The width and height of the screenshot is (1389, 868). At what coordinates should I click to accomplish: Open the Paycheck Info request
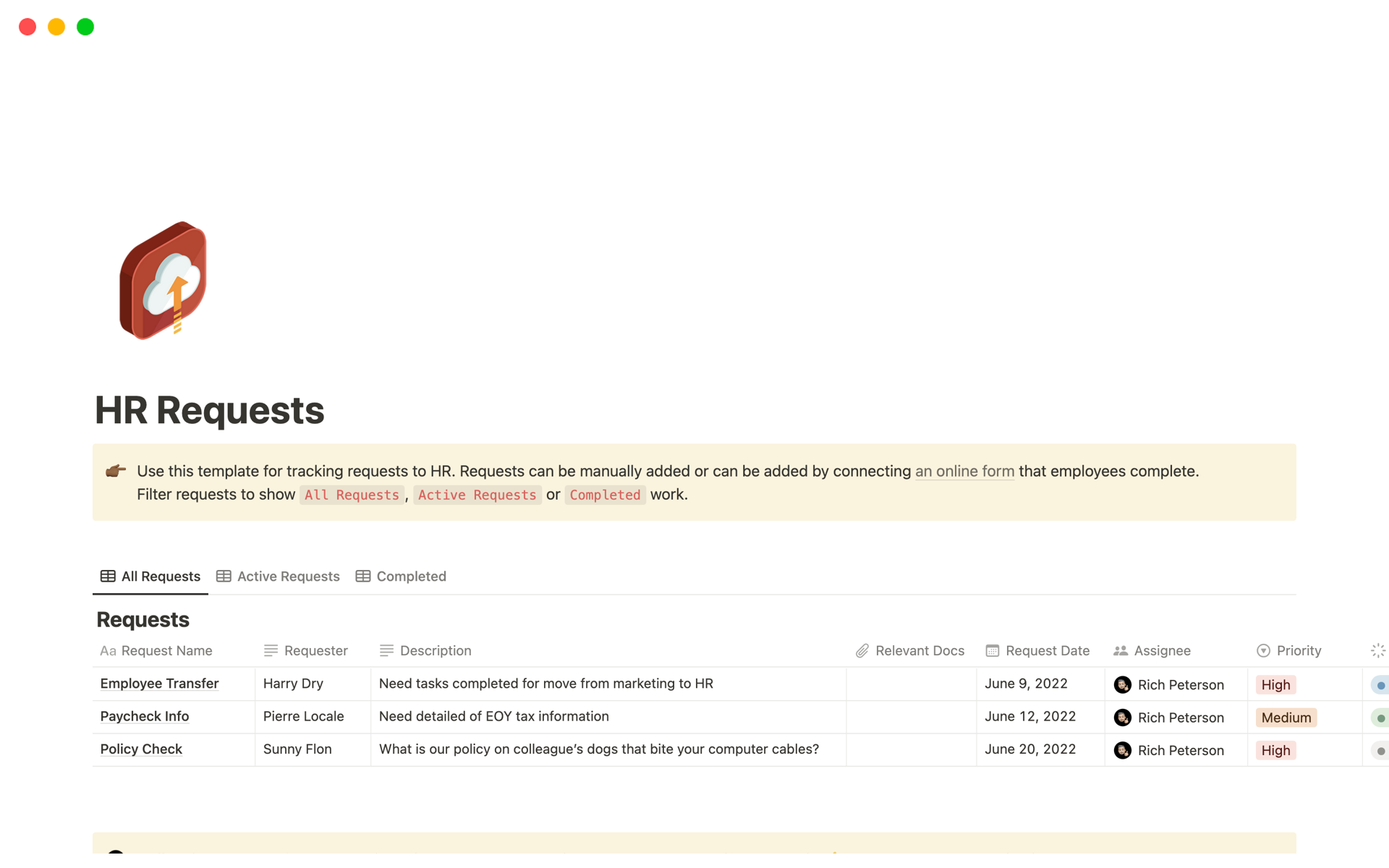click(145, 716)
